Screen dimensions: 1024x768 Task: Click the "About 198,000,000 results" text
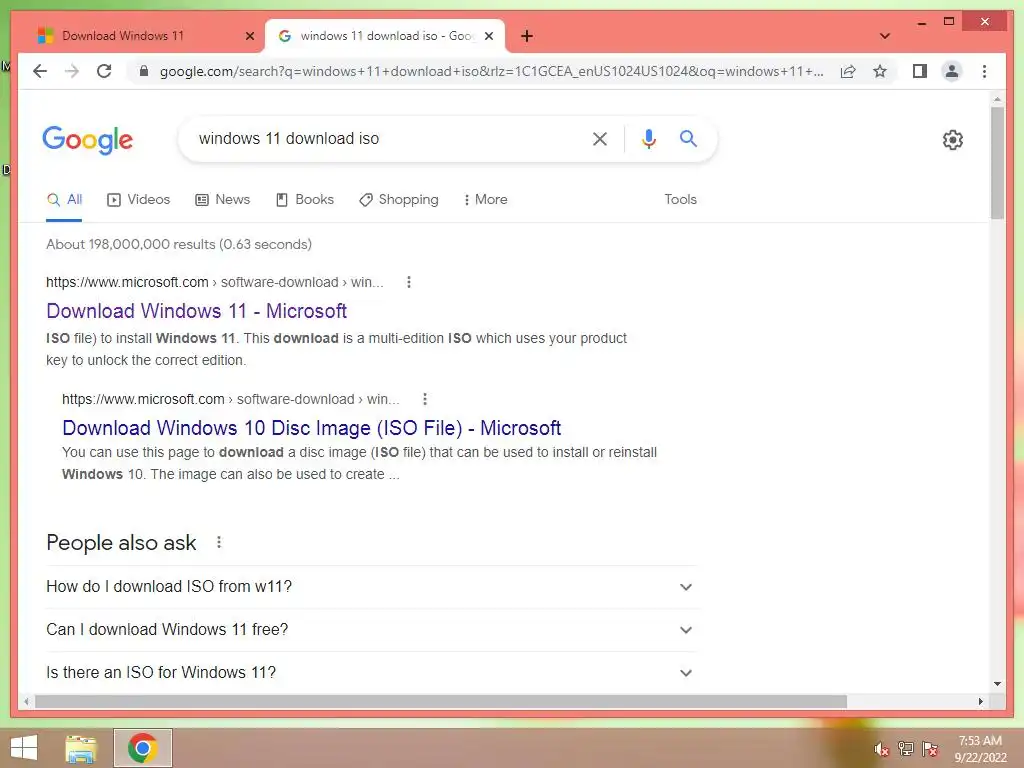179,244
